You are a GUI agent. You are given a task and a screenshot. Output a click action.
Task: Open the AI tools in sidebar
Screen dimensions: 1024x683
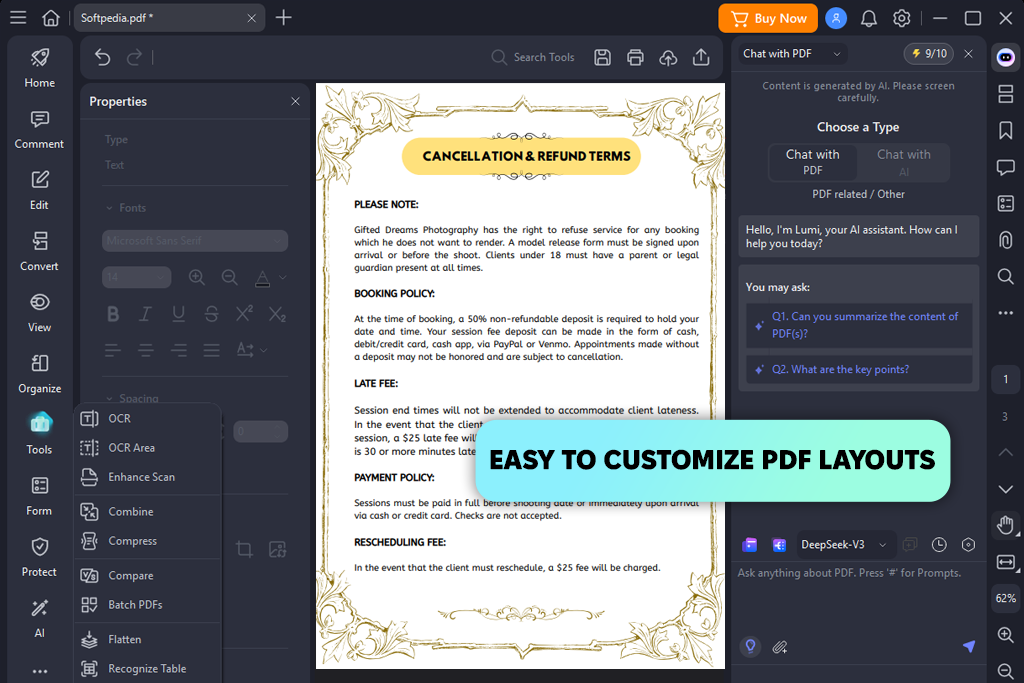[x=39, y=618]
